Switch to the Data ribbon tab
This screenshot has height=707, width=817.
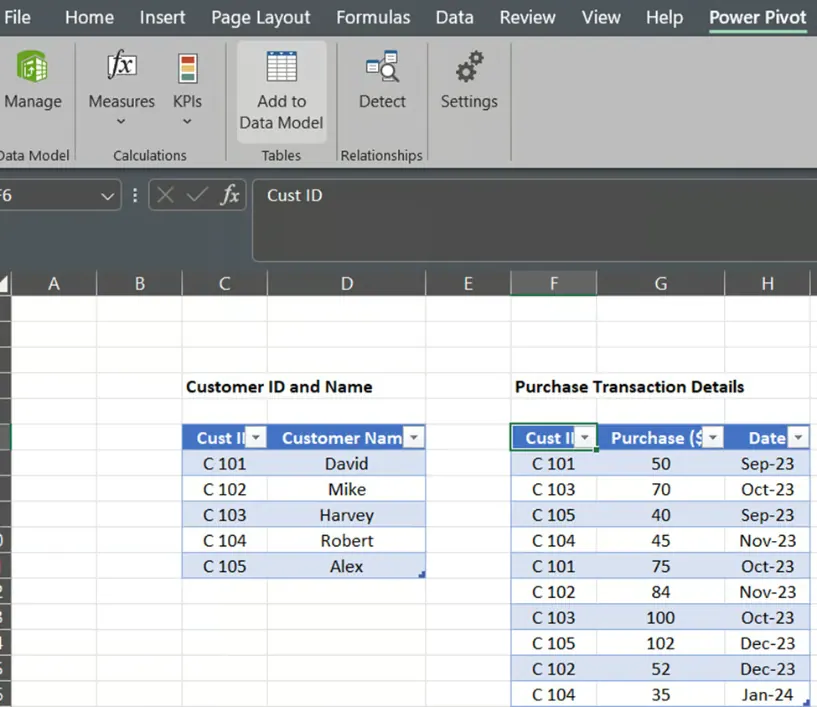(x=454, y=17)
